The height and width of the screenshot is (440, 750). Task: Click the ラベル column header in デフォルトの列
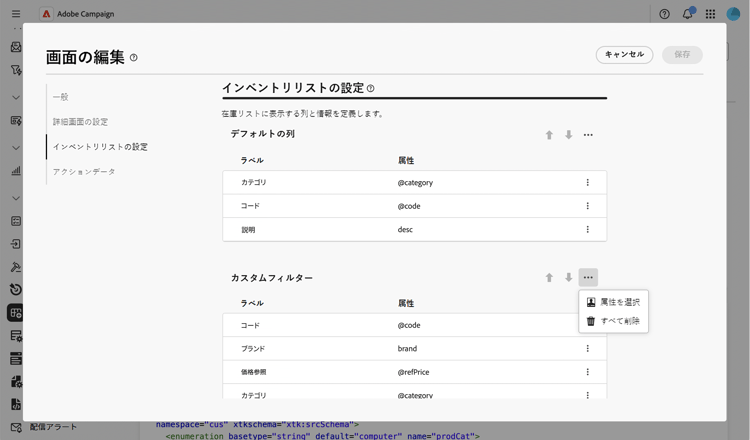coord(252,160)
